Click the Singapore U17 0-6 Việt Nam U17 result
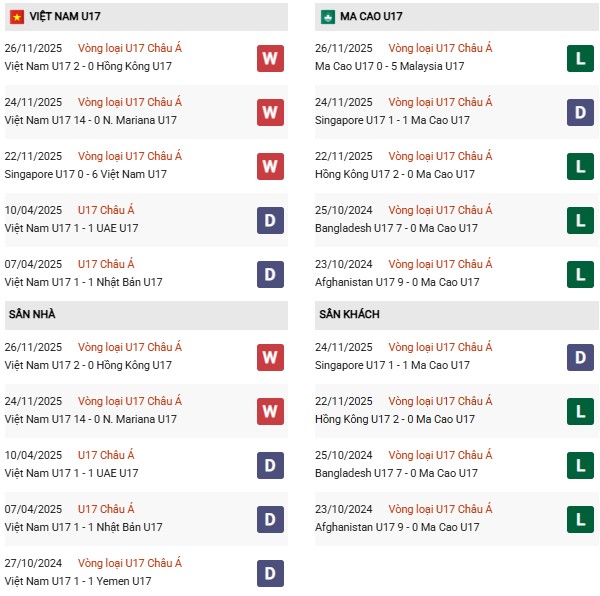Screen dimensions: 600x596 pos(86,174)
